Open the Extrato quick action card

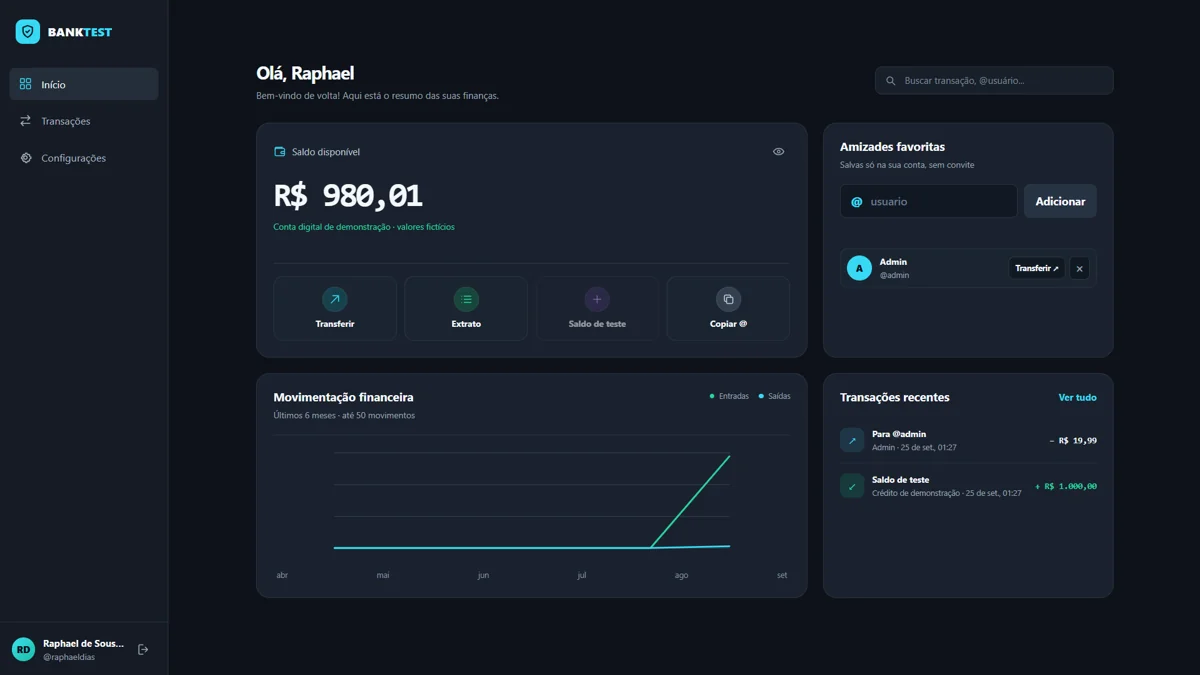466,309
